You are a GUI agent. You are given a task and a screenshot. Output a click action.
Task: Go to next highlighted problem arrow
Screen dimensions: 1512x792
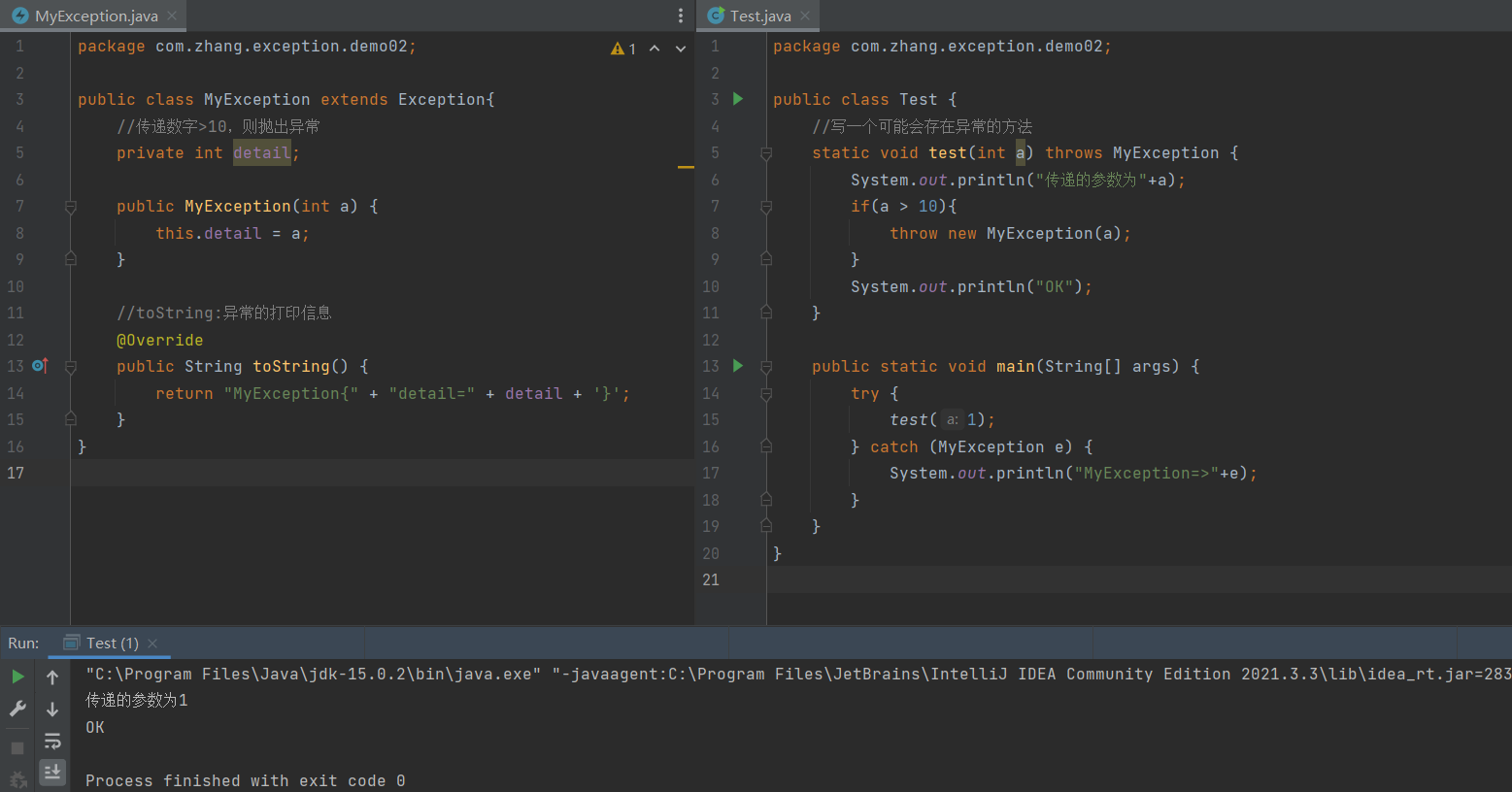[x=681, y=49]
